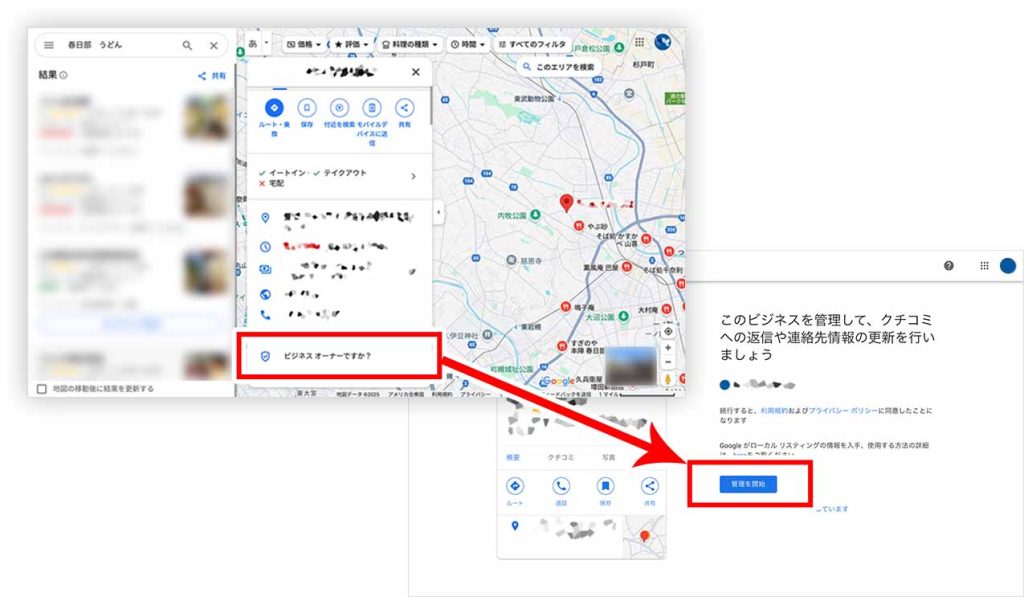This screenshot has width=1024, height=597.
Task: Click the account avatar in the Maps window
Action: (x=663, y=42)
